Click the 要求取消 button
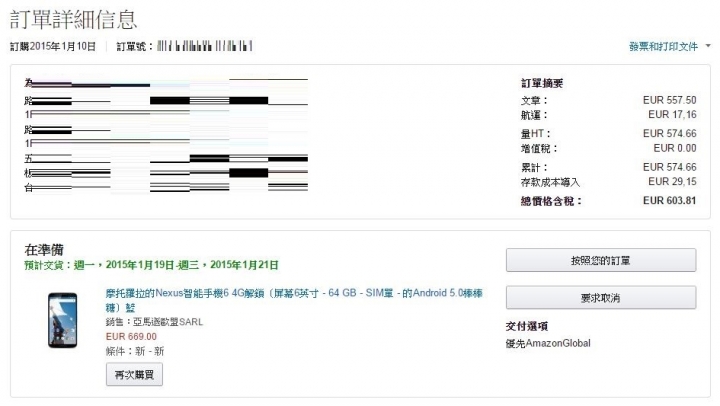Screen dimensions: 720x406 [x=601, y=298]
